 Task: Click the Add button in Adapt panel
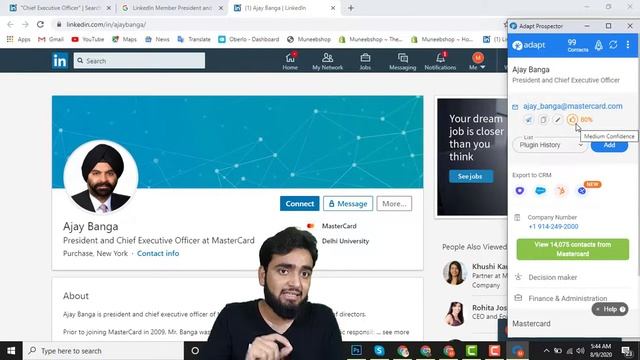tap(609, 146)
